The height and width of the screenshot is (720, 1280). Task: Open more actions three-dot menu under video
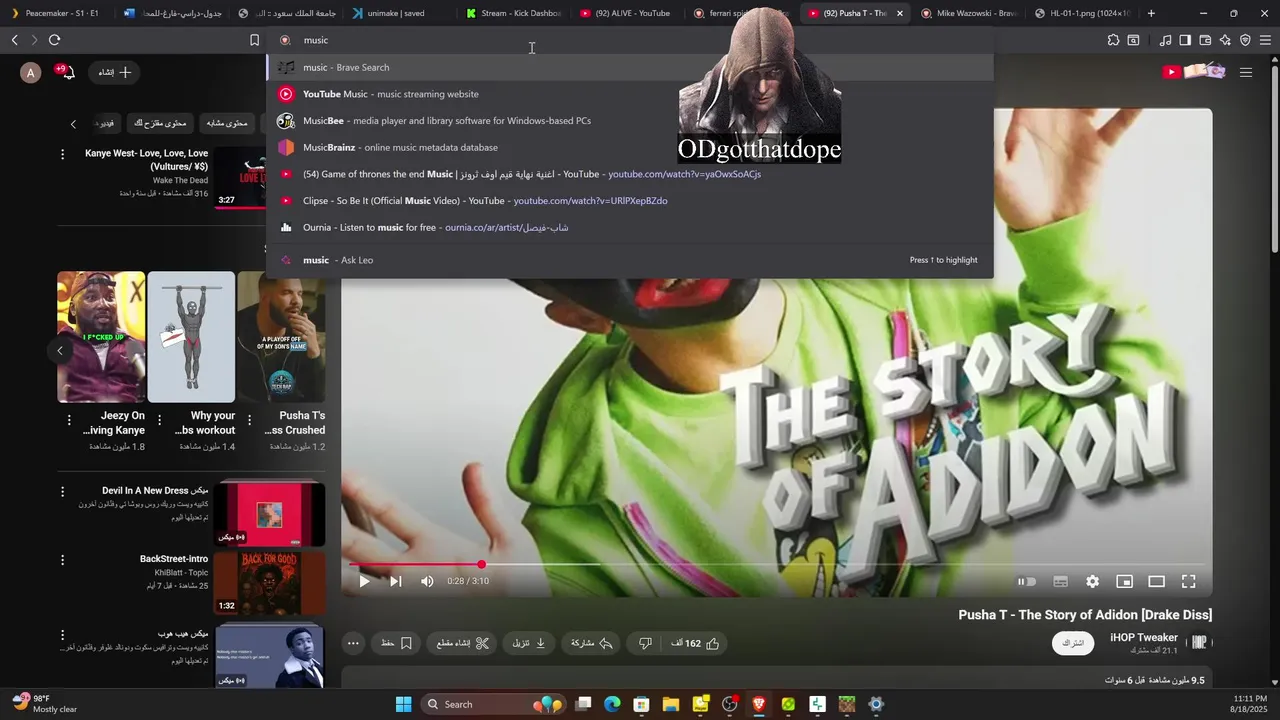point(353,643)
